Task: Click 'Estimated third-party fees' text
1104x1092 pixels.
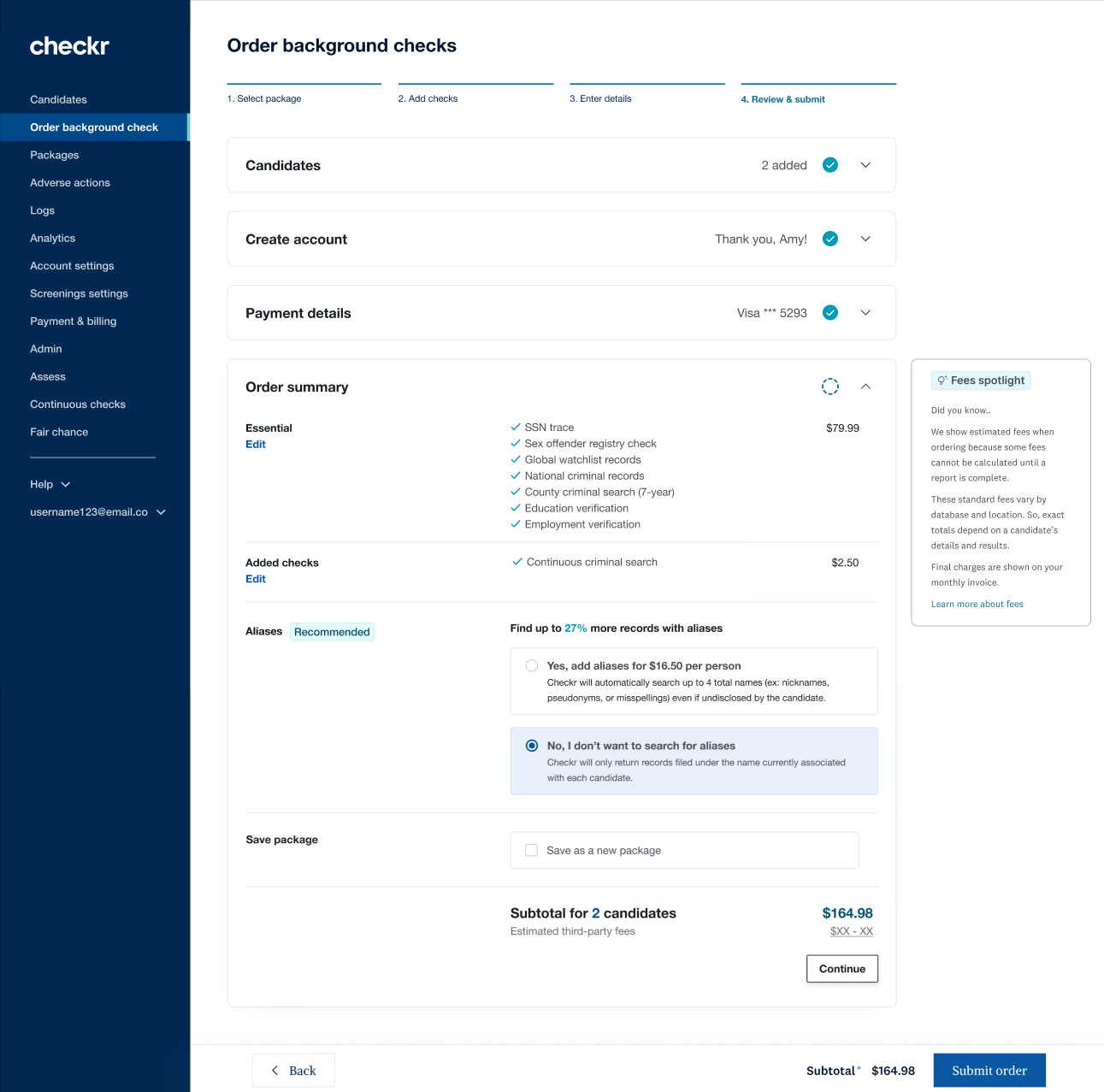Action: pyautogui.click(x=573, y=931)
